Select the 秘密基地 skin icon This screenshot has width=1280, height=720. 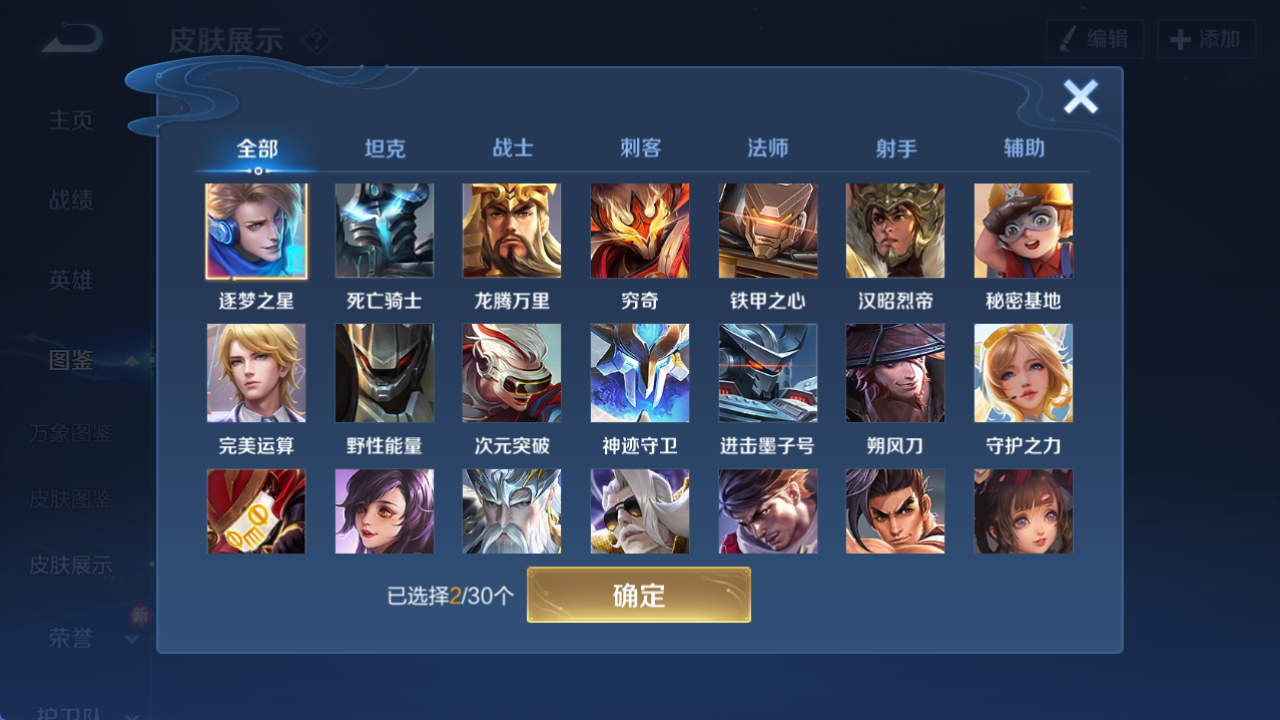1024,231
